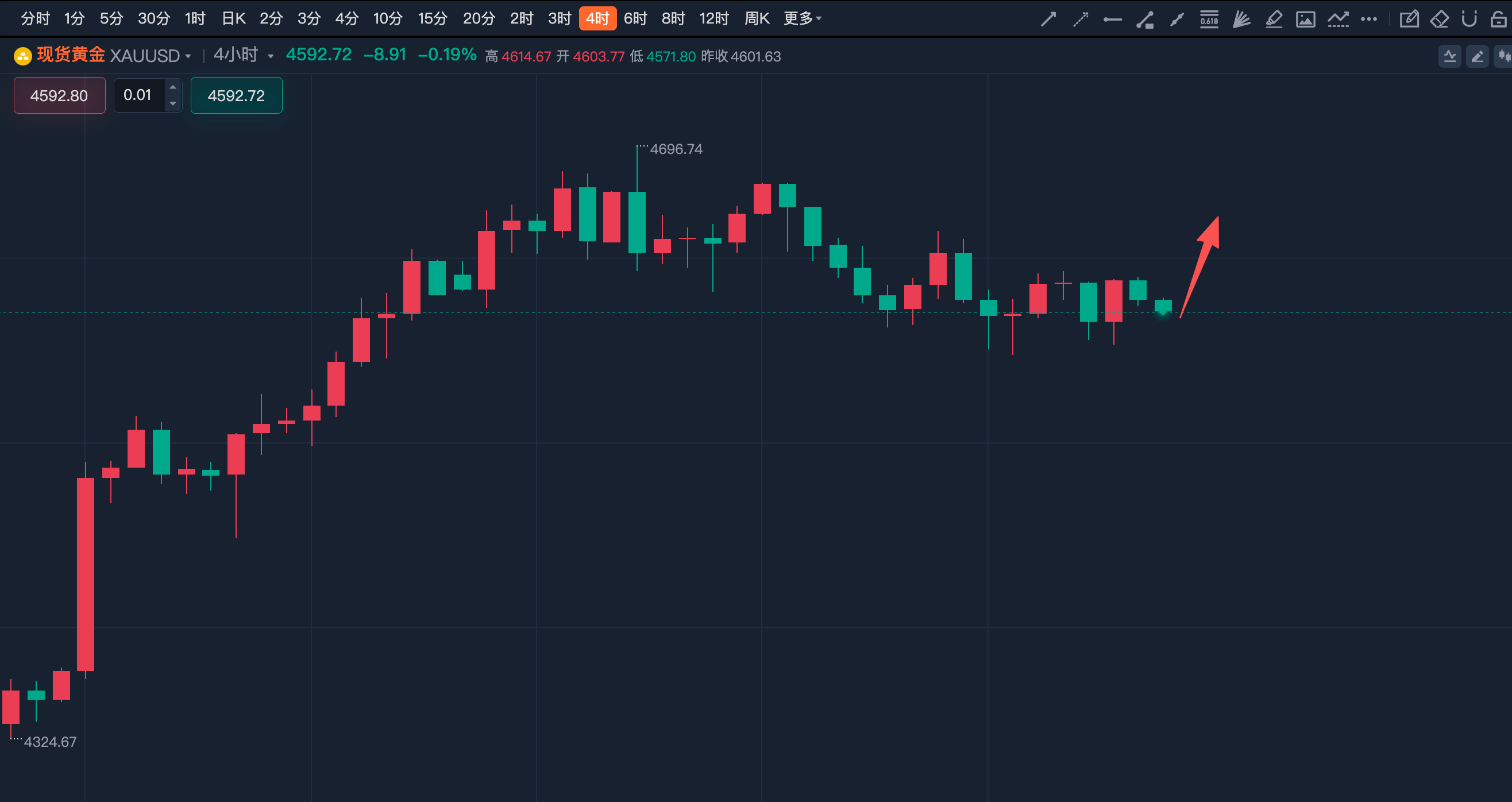Increase lot size with up stepper arrow
Screen dimensions: 1512x802
pos(172,87)
